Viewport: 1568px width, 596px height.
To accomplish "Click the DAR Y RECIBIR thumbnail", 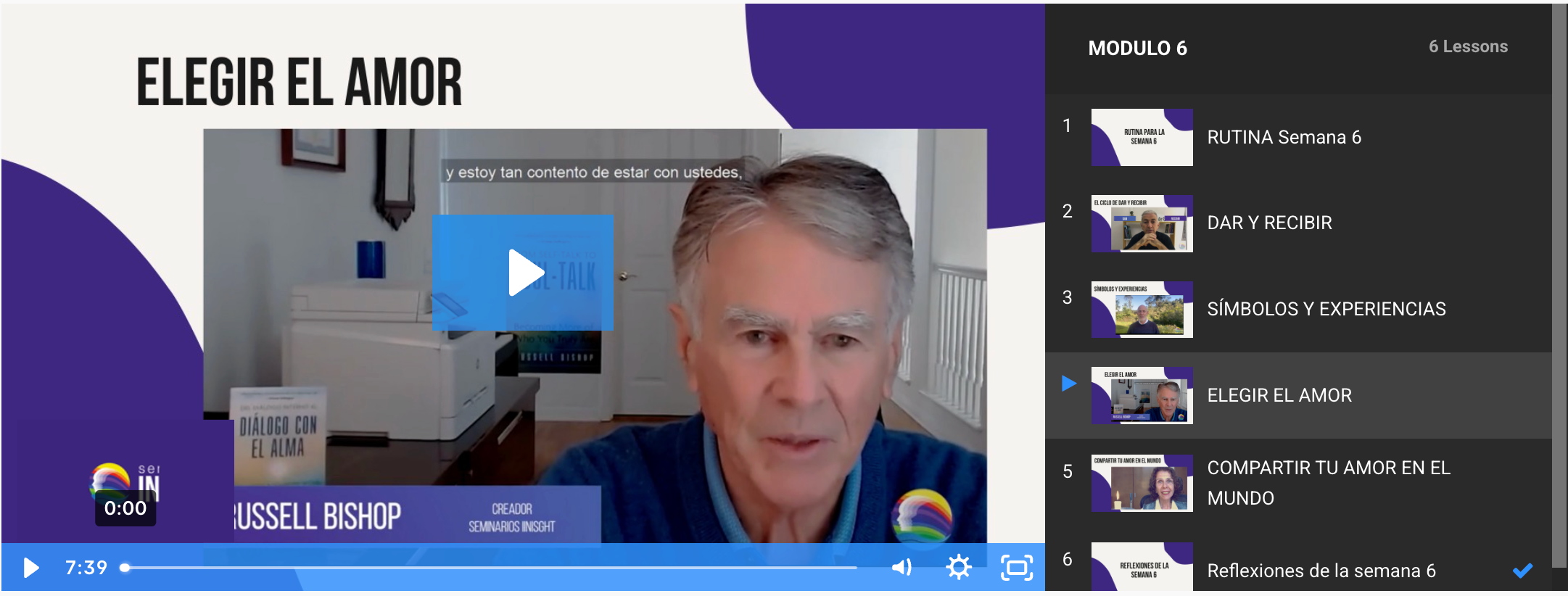I will (x=1142, y=223).
